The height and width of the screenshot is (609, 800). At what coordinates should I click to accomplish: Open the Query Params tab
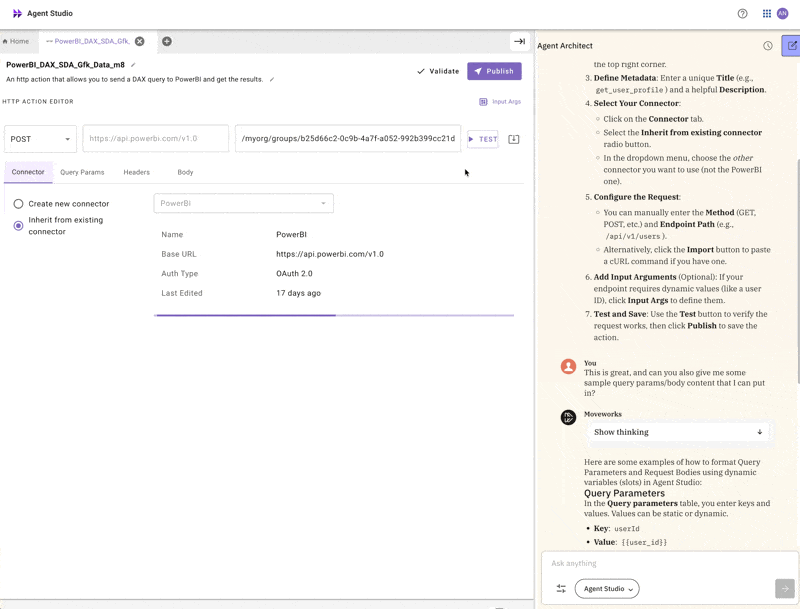point(82,172)
